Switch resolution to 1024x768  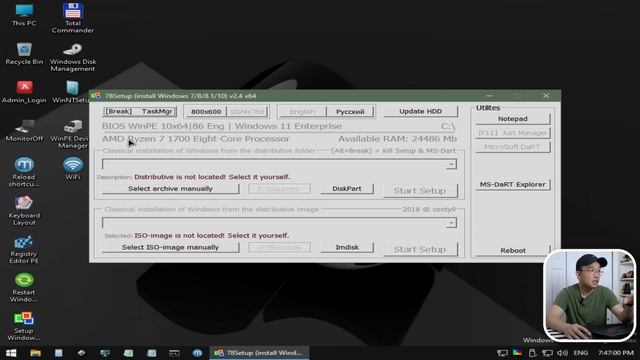(x=247, y=111)
